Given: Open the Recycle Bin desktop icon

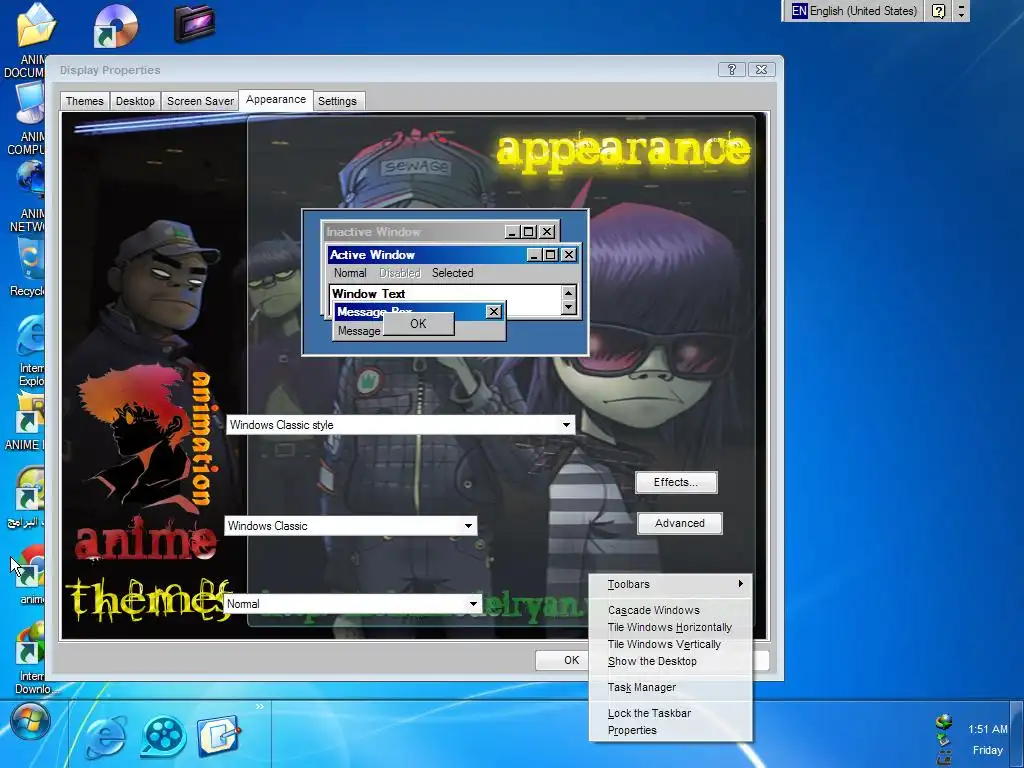Looking at the screenshot, I should [30, 259].
